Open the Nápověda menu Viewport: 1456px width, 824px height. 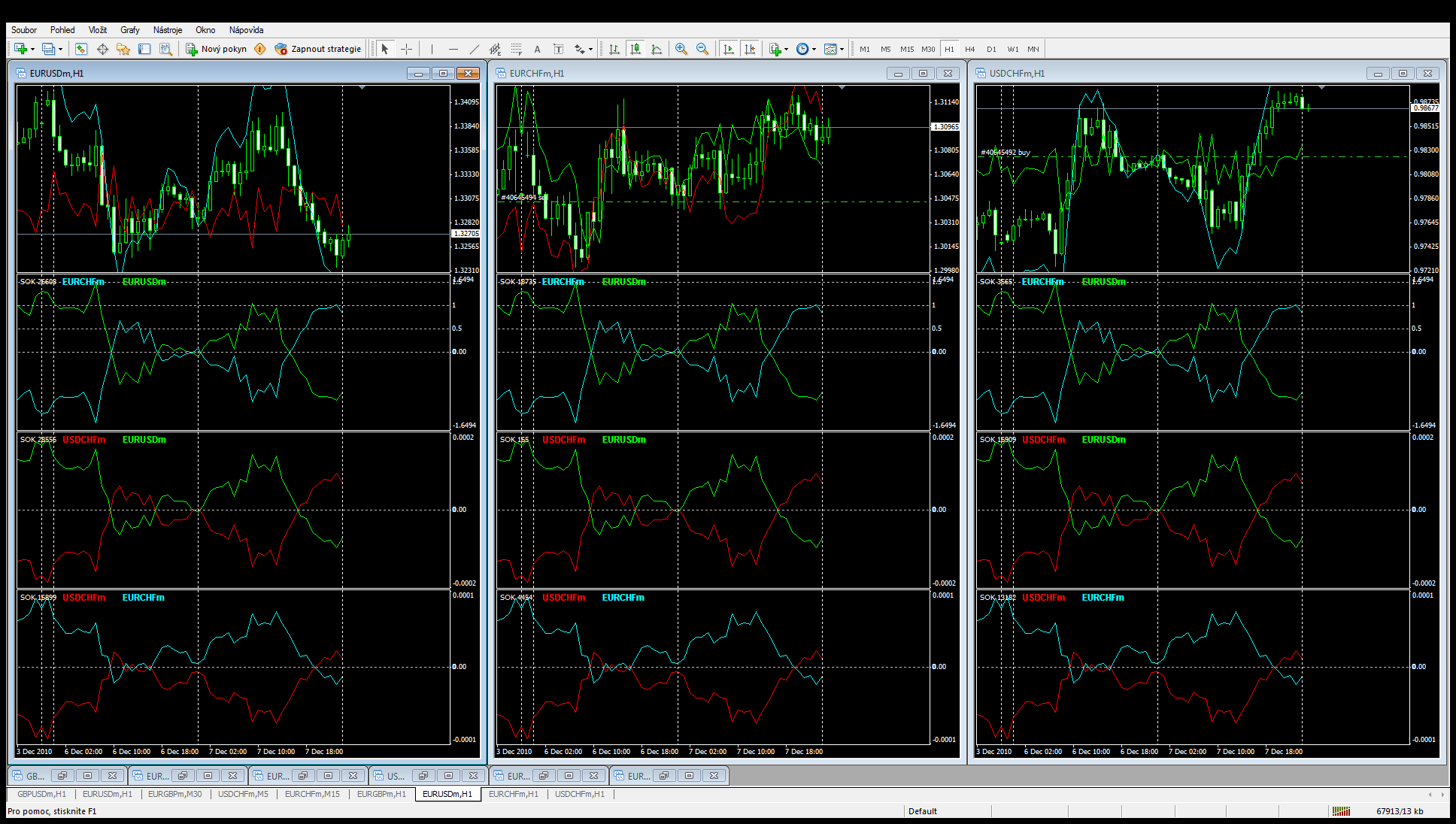[x=246, y=30]
